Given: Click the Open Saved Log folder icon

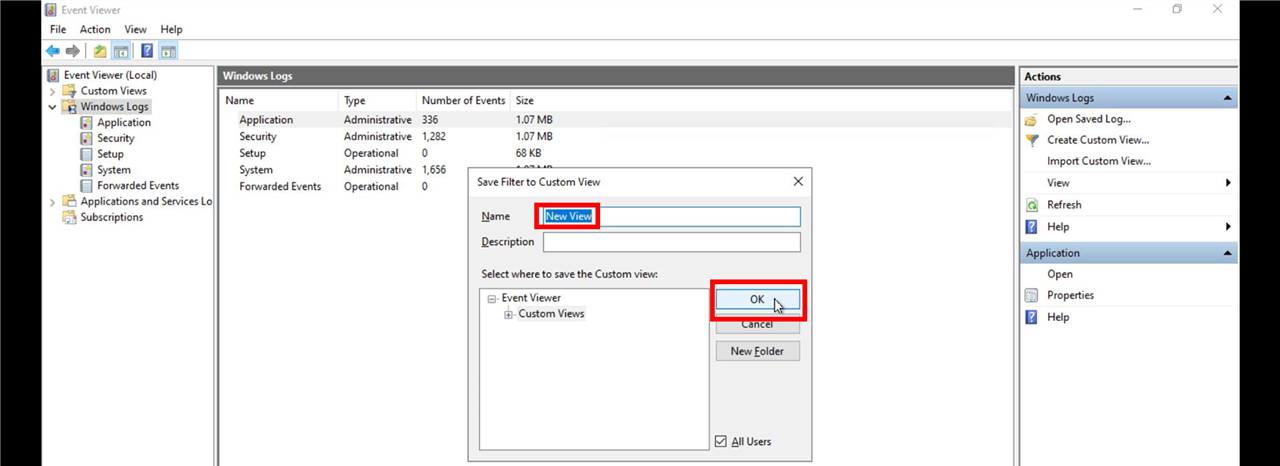Looking at the screenshot, I should pyautogui.click(x=1032, y=119).
